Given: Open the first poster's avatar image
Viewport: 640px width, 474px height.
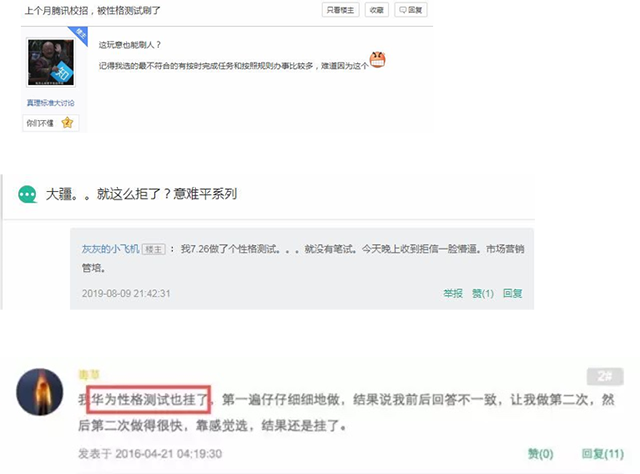Looking at the screenshot, I should pyautogui.click(x=51, y=62).
